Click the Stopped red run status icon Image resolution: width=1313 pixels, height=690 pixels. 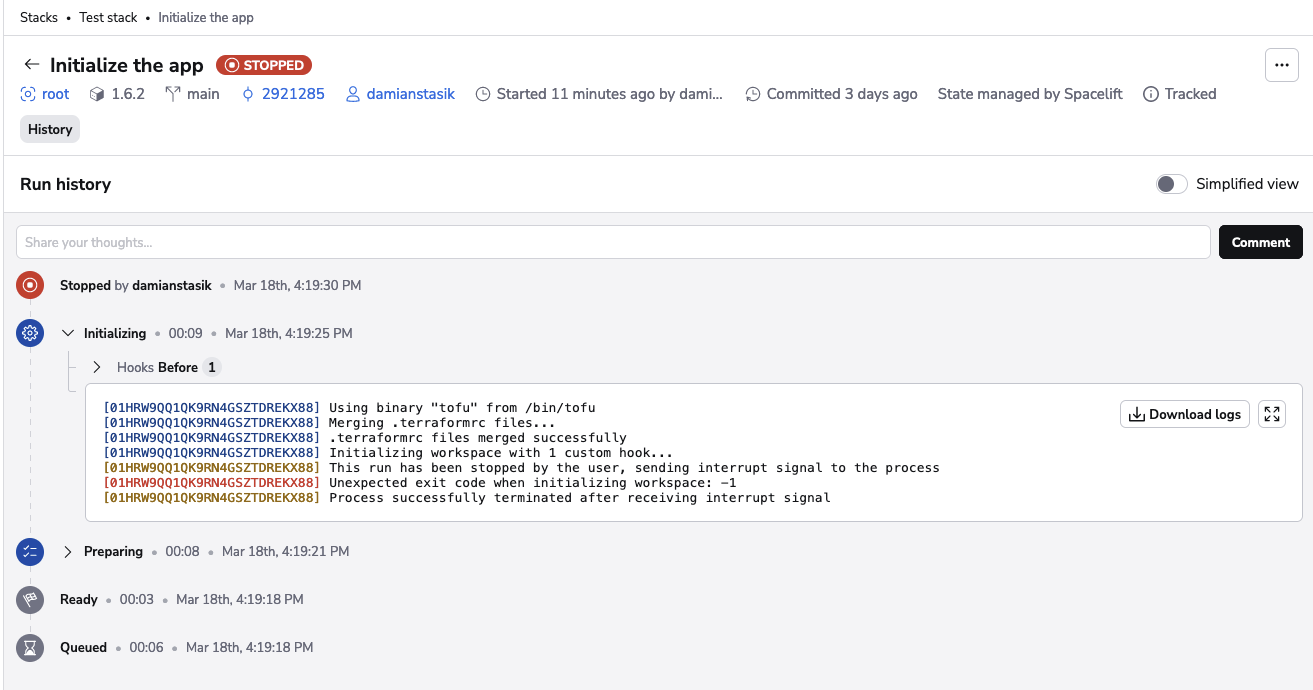(29, 285)
